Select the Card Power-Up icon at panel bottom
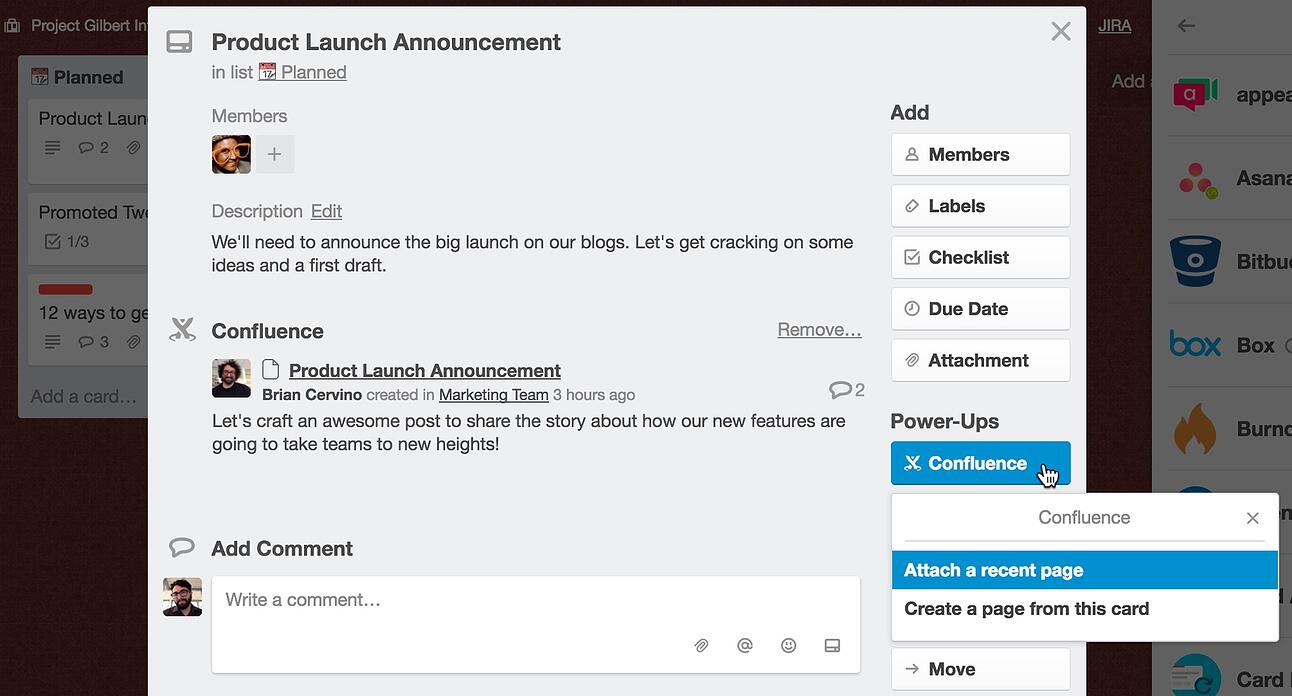The image size is (1292, 696). [x=1196, y=676]
